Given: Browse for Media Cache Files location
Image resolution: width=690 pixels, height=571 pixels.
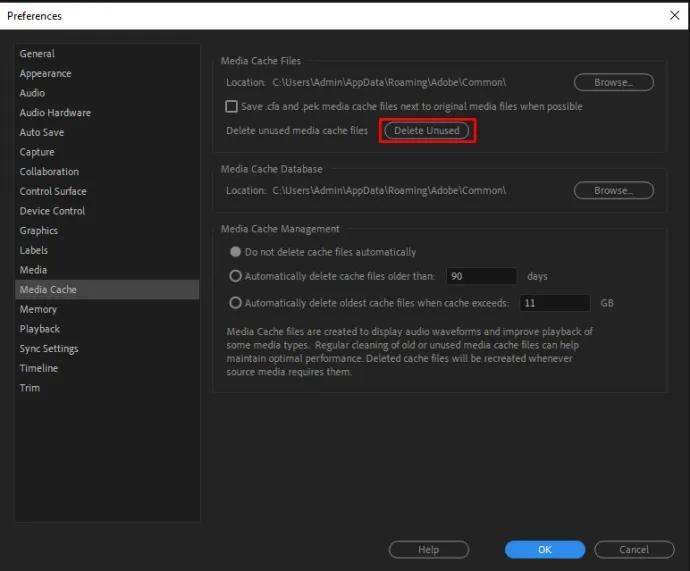Looking at the screenshot, I should [613, 82].
